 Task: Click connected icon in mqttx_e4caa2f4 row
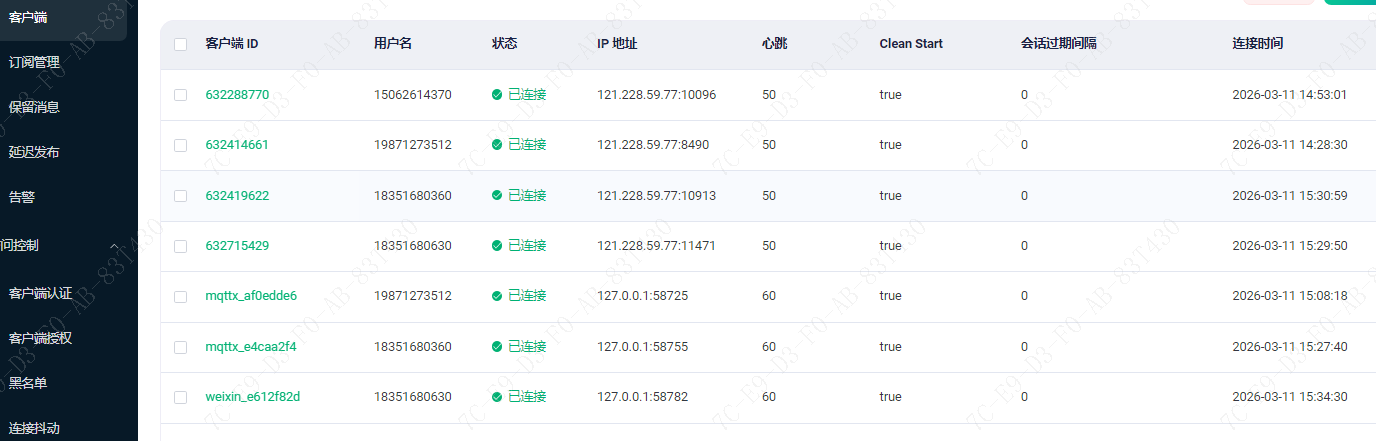(497, 347)
